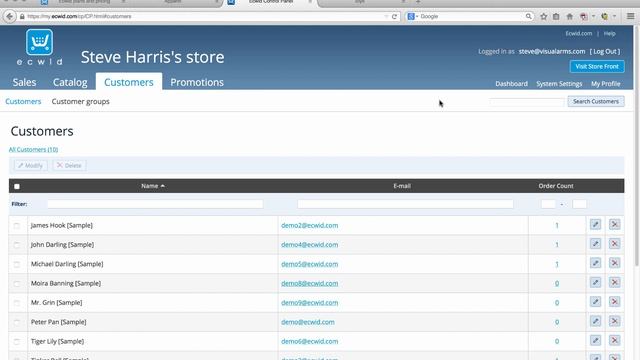Check the James Hook row checkbox

[17, 226]
